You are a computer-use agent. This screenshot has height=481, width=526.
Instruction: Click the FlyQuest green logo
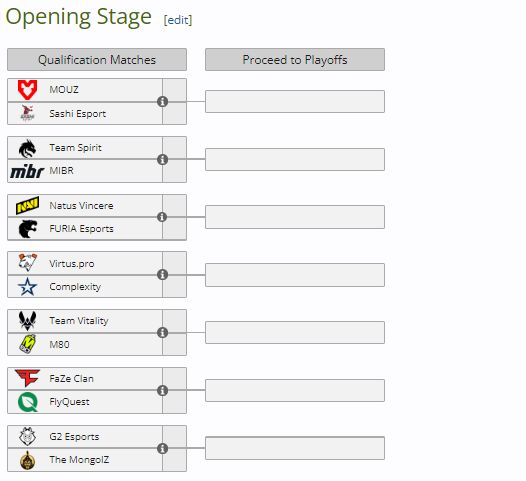click(28, 402)
